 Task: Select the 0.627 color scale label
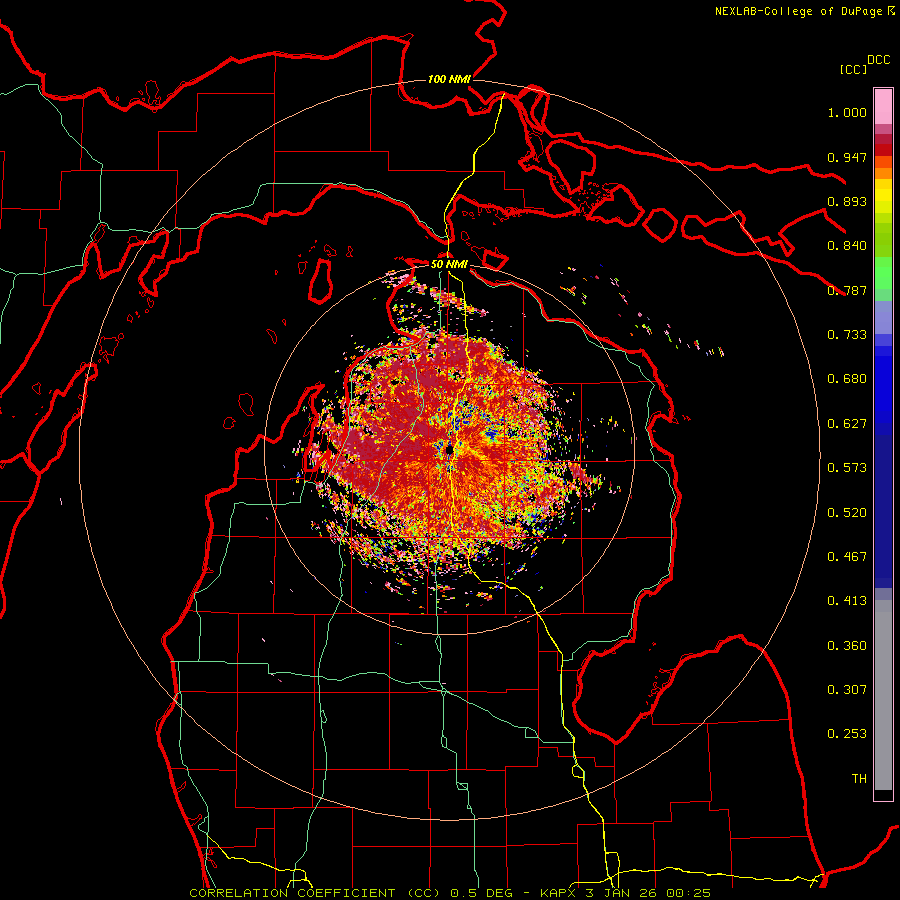pyautogui.click(x=847, y=424)
